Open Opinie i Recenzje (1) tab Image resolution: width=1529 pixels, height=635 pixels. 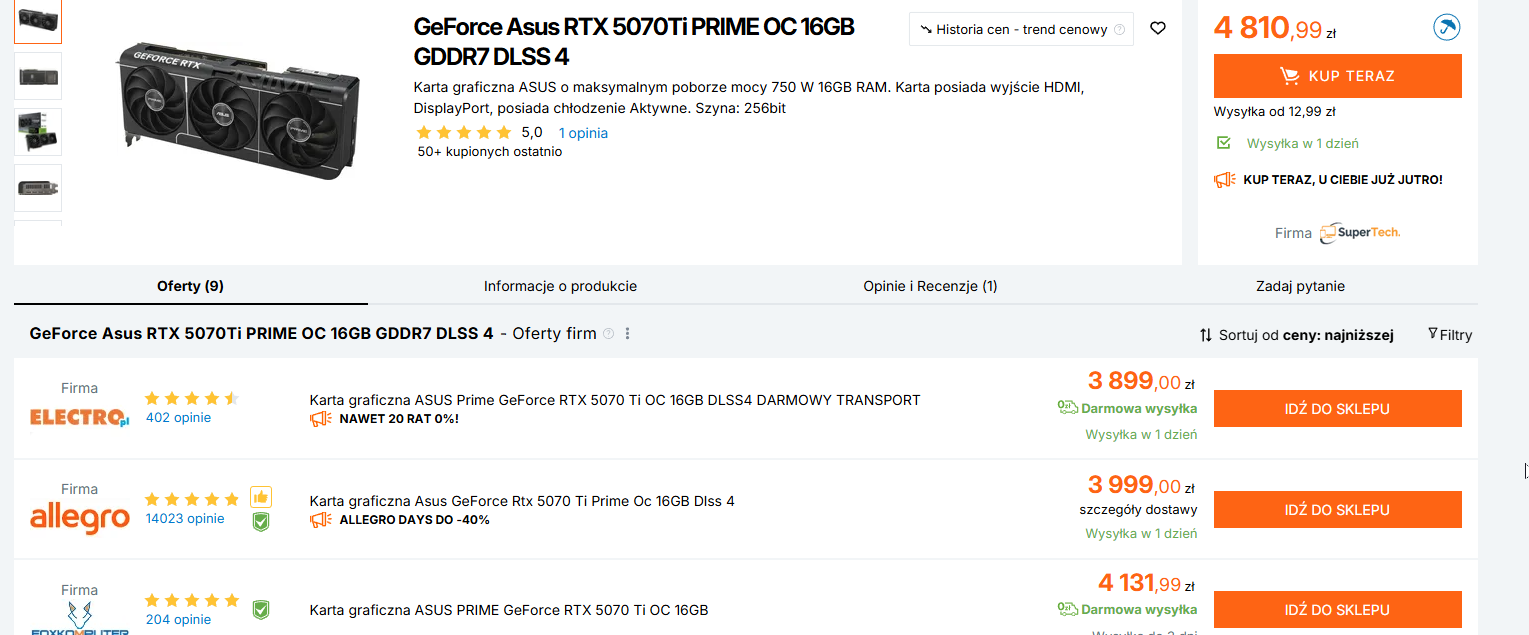click(930, 286)
